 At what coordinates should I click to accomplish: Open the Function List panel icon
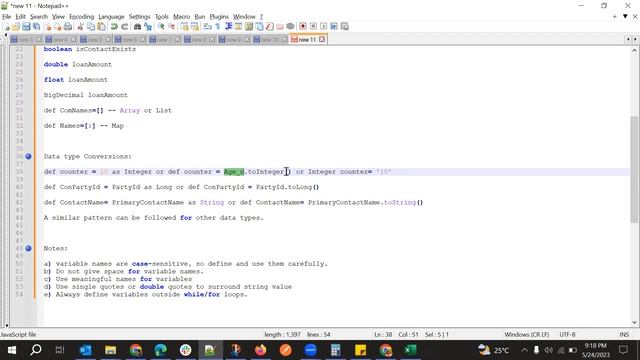pos(270,27)
